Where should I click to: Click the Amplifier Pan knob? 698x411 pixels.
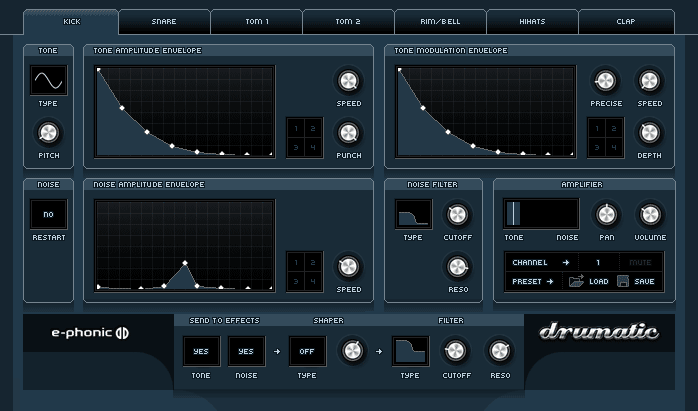606,215
